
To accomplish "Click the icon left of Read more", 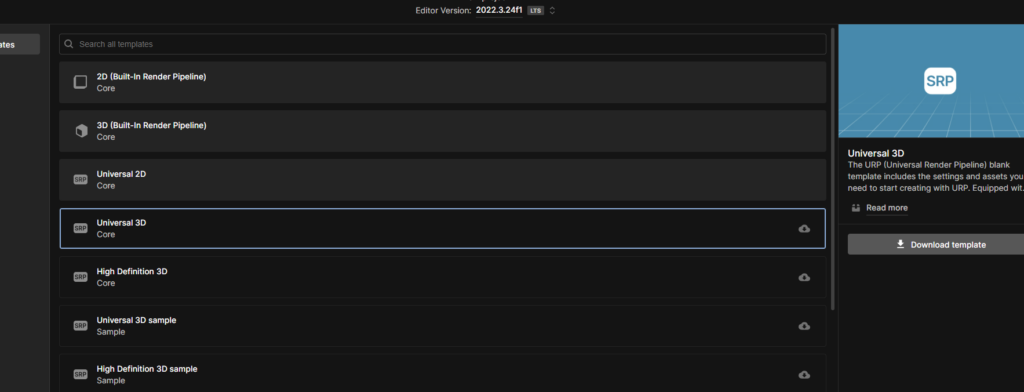I will pyautogui.click(x=856, y=208).
